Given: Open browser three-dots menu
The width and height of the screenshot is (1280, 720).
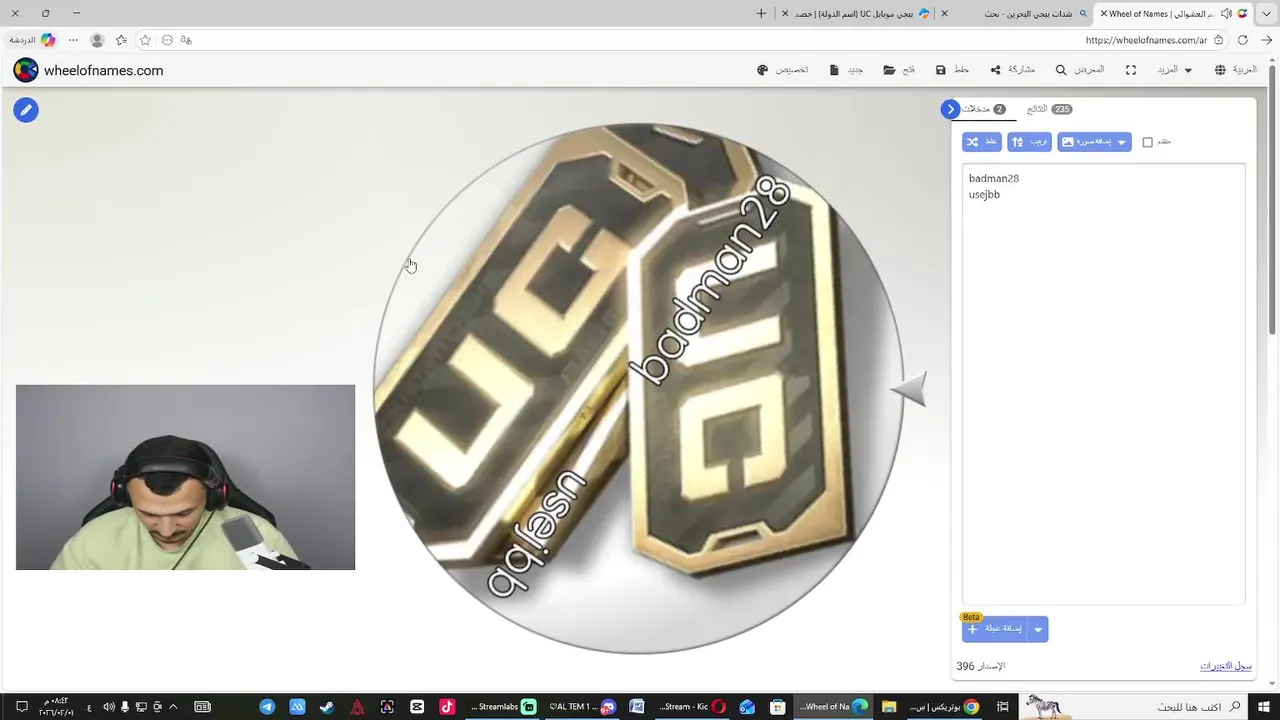Looking at the screenshot, I should click(x=73, y=40).
